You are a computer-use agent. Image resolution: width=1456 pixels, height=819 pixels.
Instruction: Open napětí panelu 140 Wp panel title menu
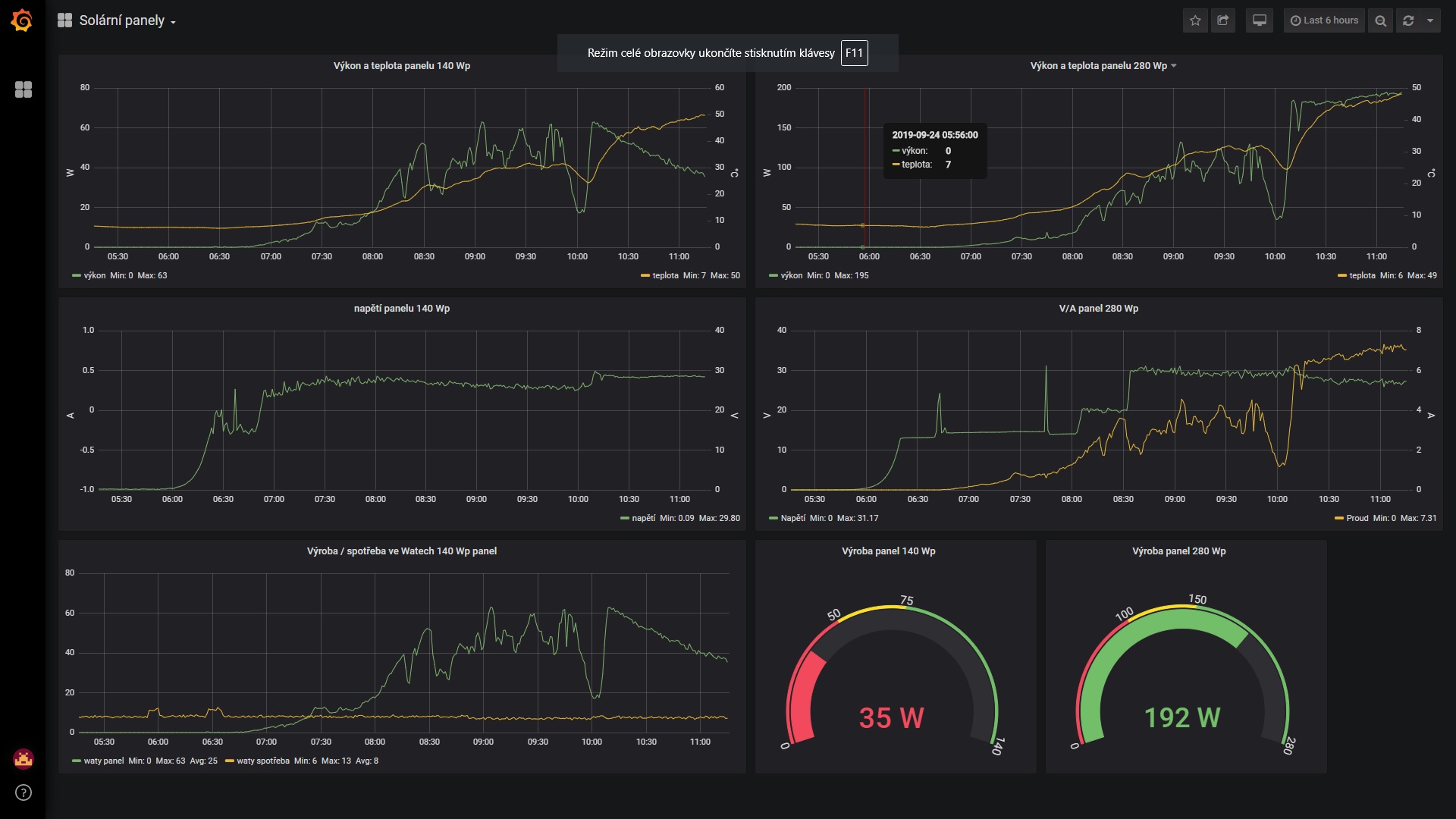point(401,309)
